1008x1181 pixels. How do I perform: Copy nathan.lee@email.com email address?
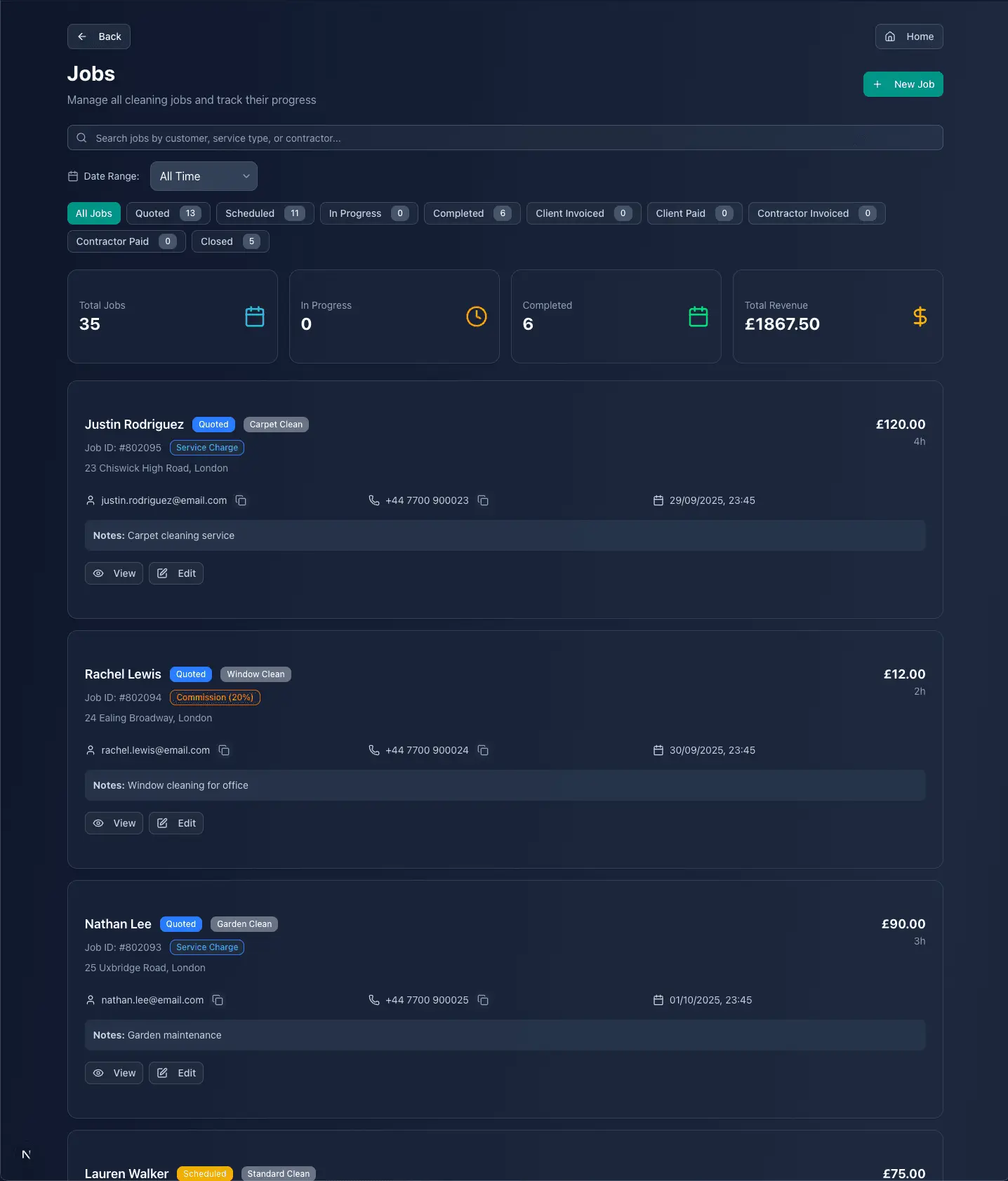click(218, 1000)
